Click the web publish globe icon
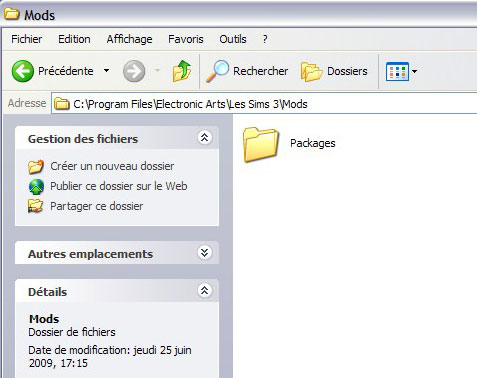 [x=36, y=187]
